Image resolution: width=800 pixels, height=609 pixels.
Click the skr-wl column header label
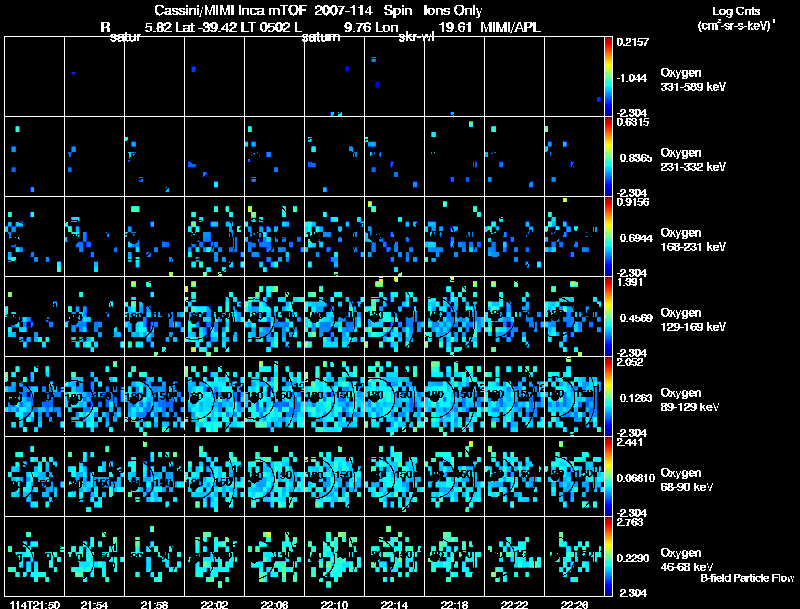[x=414, y=39]
